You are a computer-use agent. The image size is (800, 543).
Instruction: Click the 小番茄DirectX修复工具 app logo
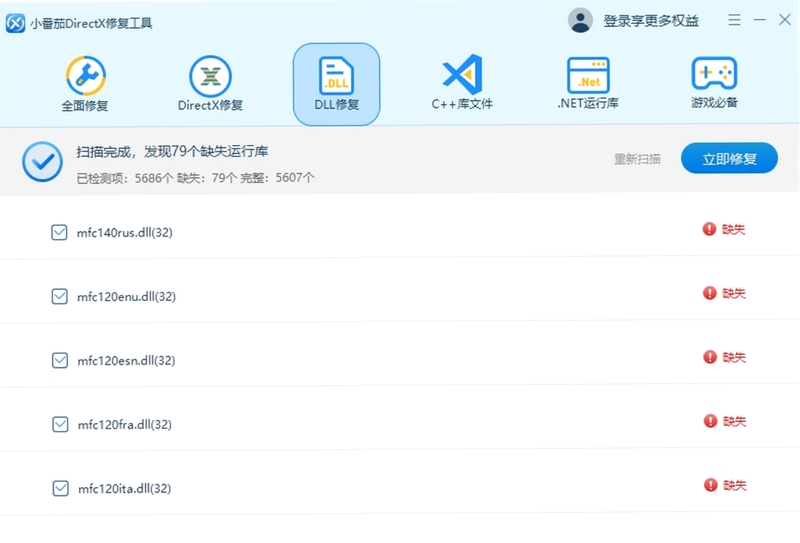pos(15,23)
